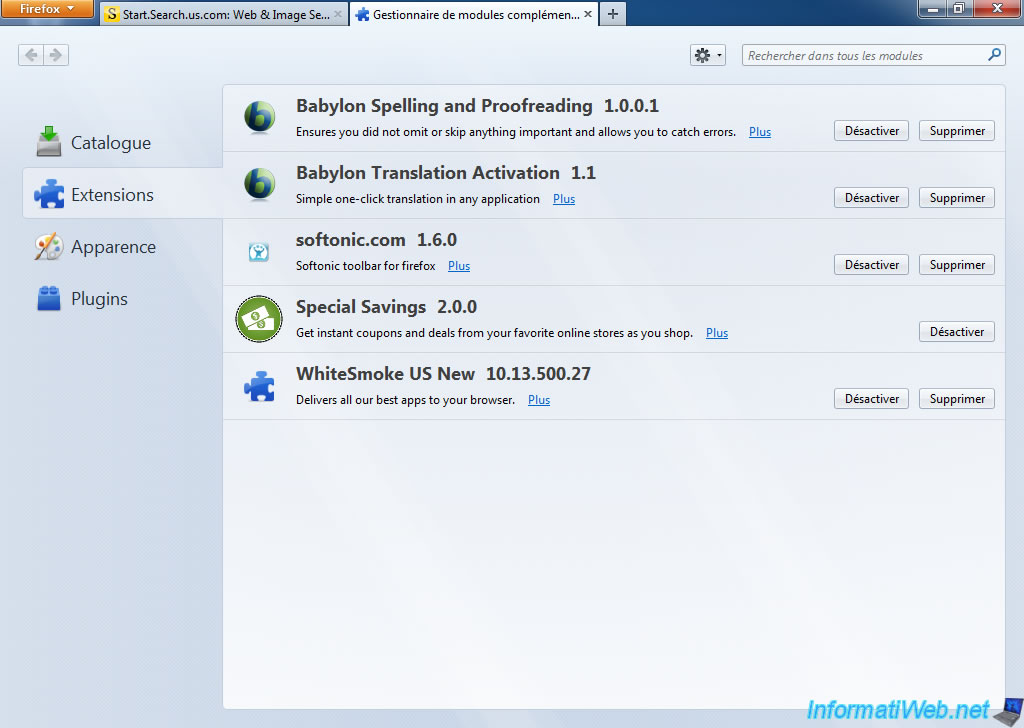Viewport: 1024px width, 728px height.
Task: Click the softonic.com extension icon
Action: 259,251
